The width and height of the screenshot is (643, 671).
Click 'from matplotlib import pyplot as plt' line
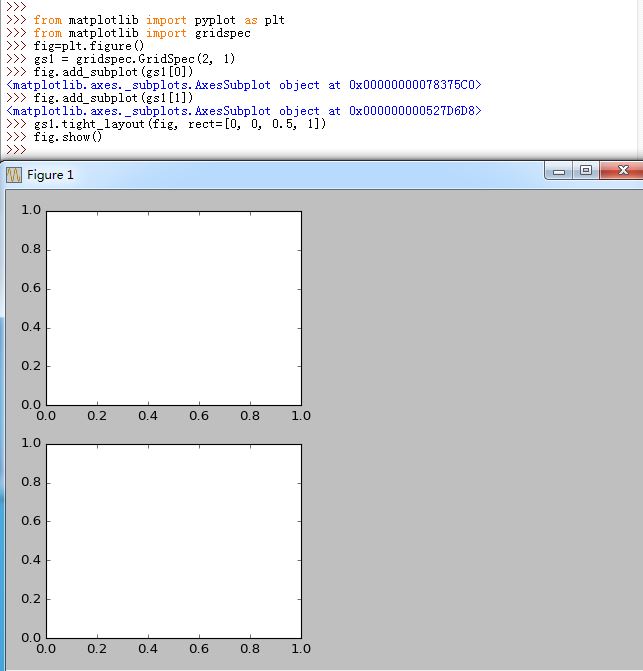[159, 20]
